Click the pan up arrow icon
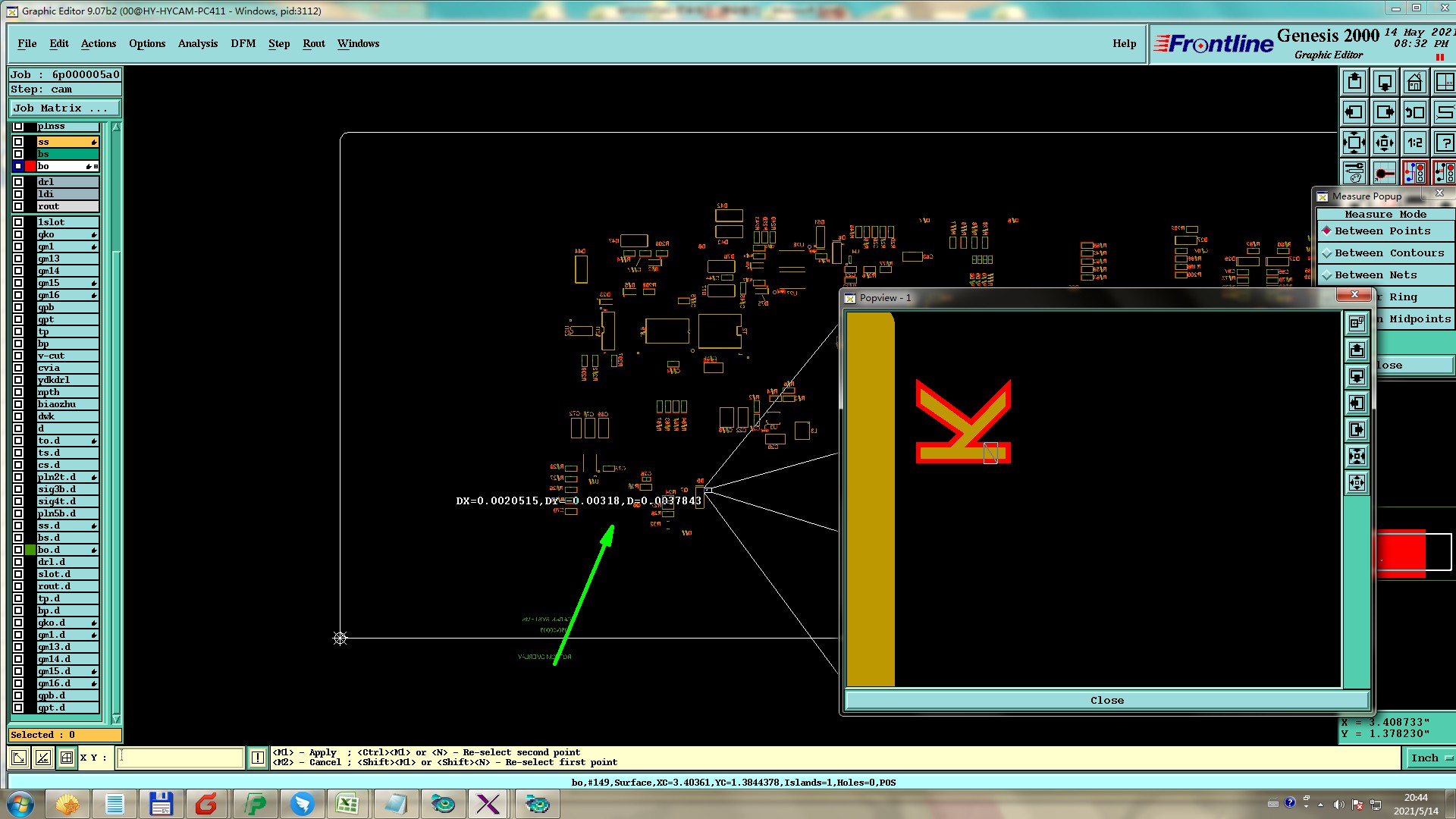The width and height of the screenshot is (1456, 819). [x=1354, y=82]
